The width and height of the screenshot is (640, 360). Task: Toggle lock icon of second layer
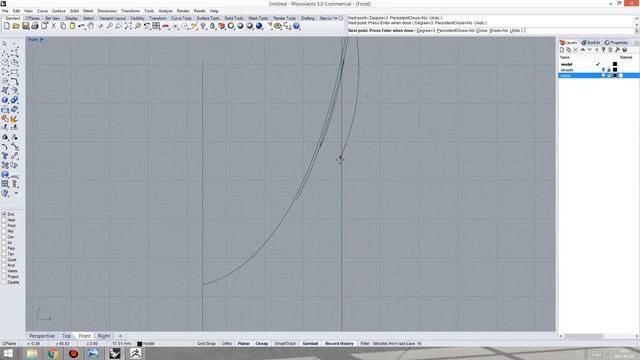tap(609, 70)
